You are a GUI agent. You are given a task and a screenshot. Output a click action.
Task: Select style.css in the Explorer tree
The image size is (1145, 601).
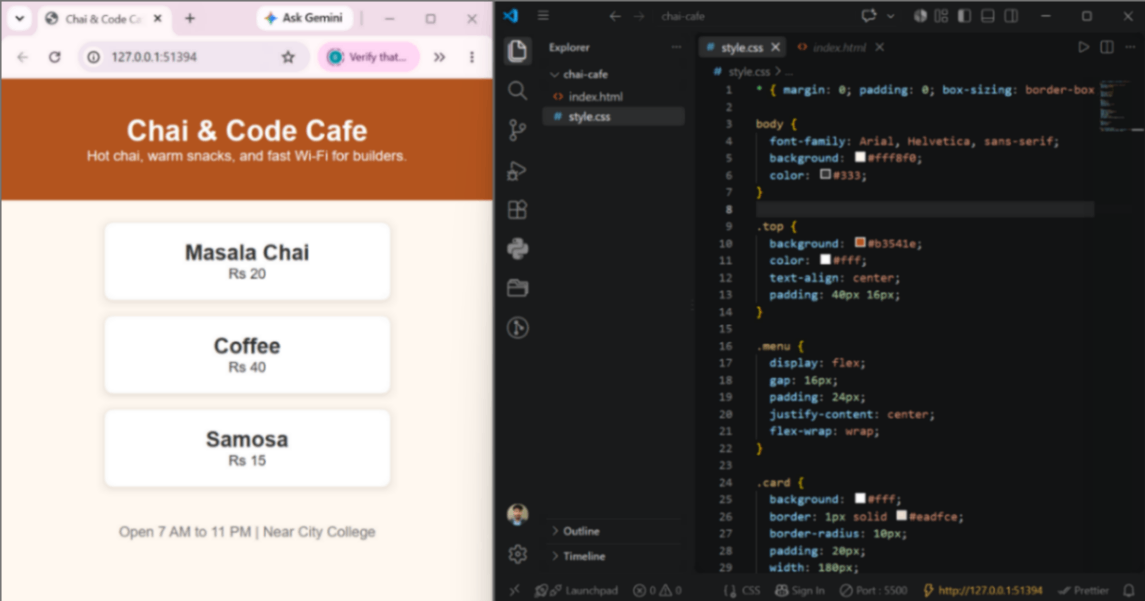[x=613, y=117]
